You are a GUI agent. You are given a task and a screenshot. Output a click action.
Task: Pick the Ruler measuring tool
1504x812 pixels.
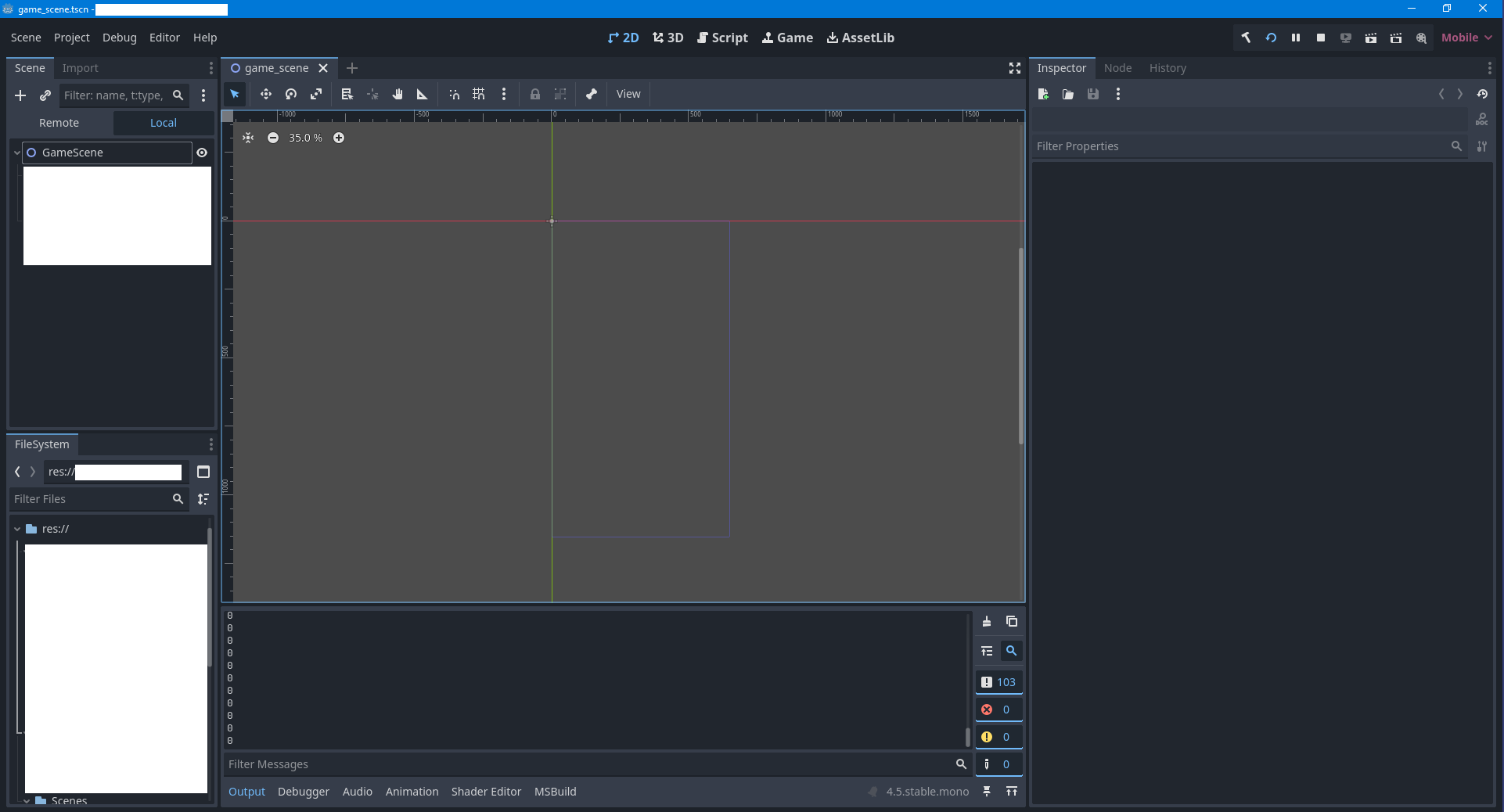click(x=423, y=94)
